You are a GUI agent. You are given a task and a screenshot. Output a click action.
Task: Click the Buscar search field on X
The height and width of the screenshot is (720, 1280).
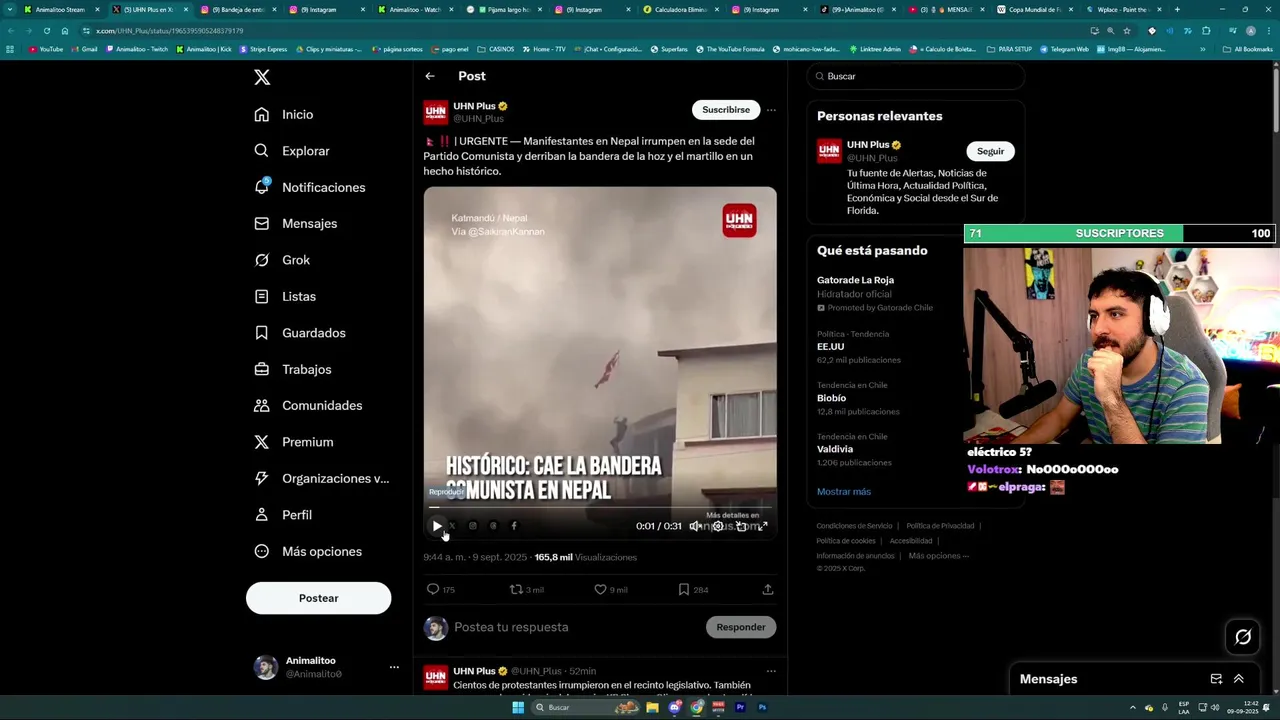[915, 76]
